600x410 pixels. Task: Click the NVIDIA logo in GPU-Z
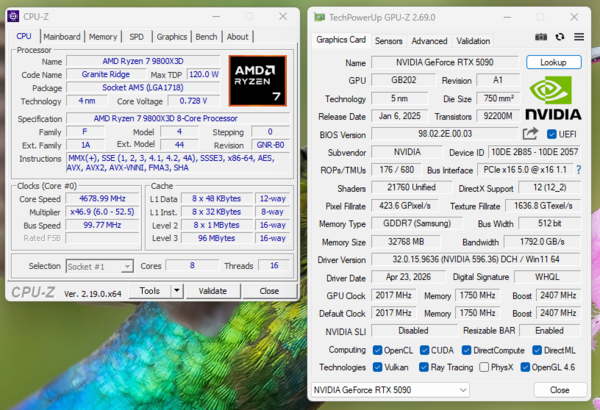pos(553,98)
